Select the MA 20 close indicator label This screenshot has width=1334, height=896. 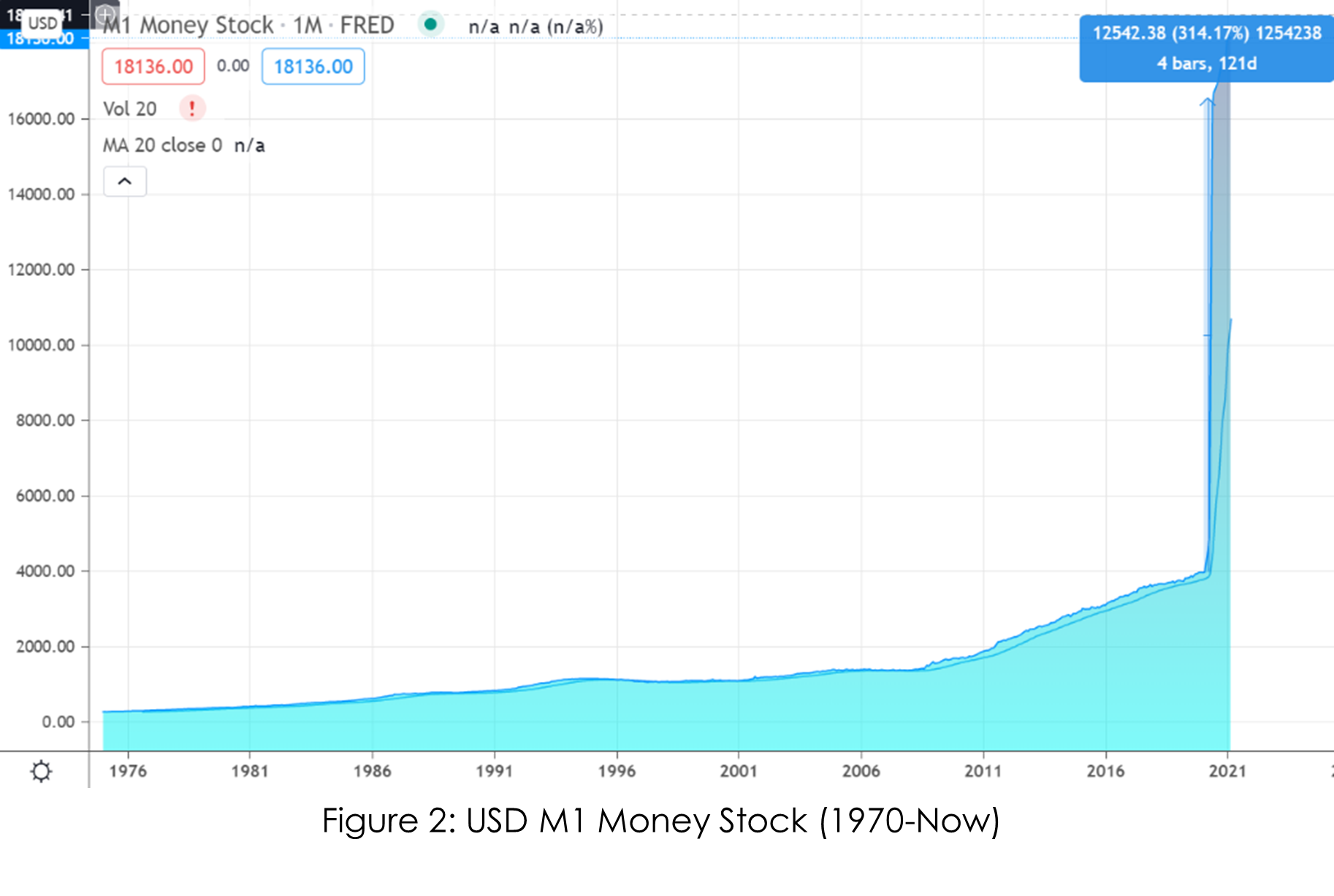162,145
